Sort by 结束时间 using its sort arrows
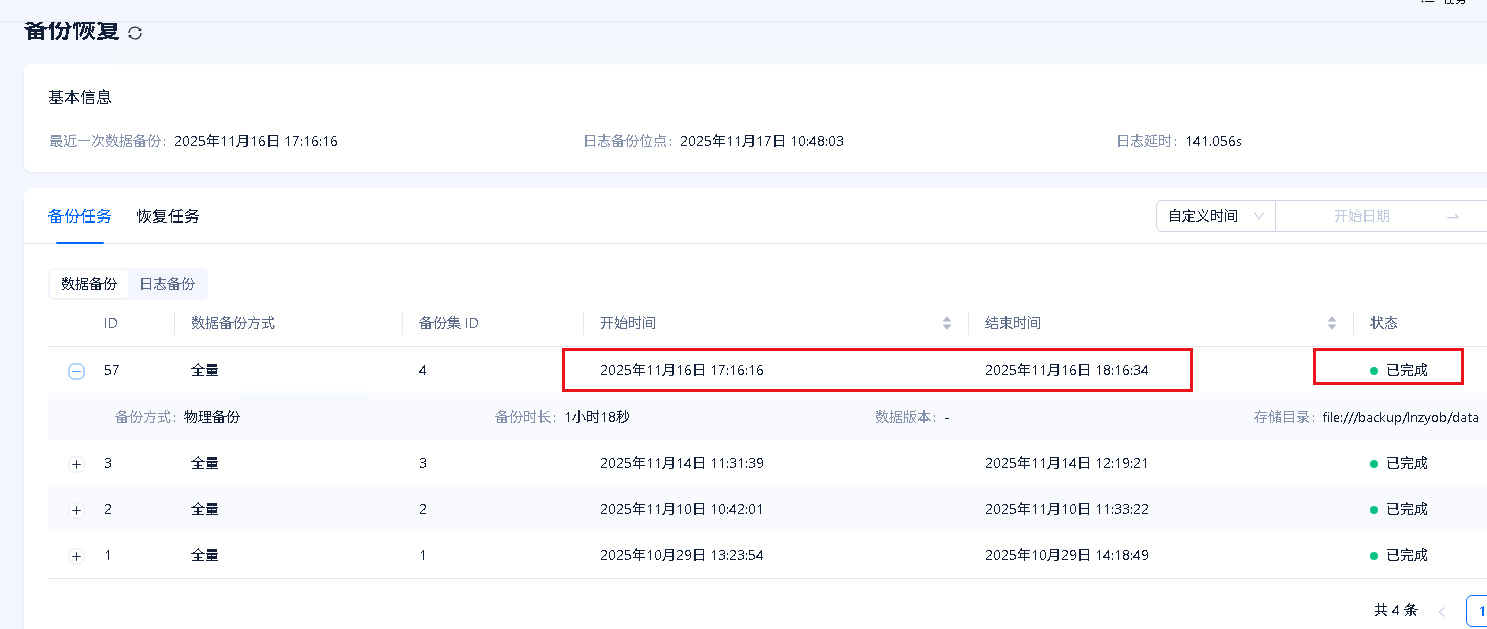 pyautogui.click(x=1332, y=323)
